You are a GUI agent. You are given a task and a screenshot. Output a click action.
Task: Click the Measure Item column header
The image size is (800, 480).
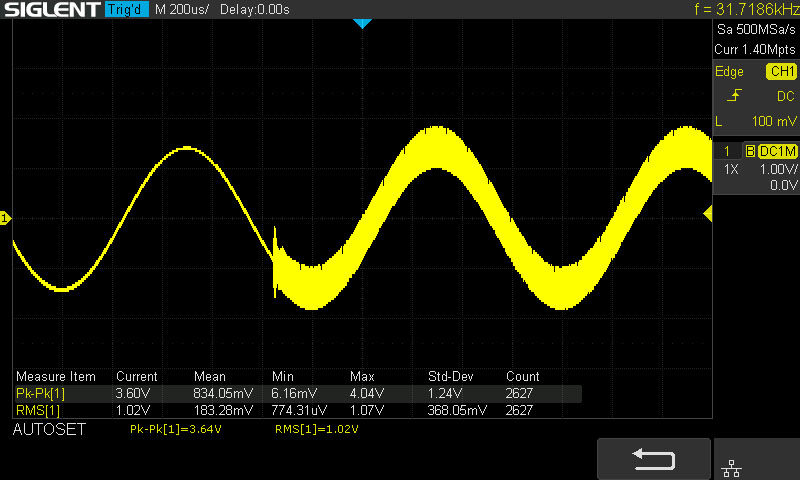[56, 376]
